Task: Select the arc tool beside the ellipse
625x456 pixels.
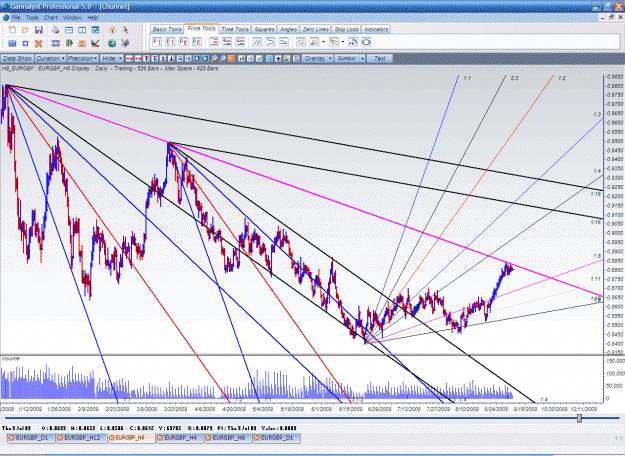Action: pyautogui.click(x=353, y=42)
